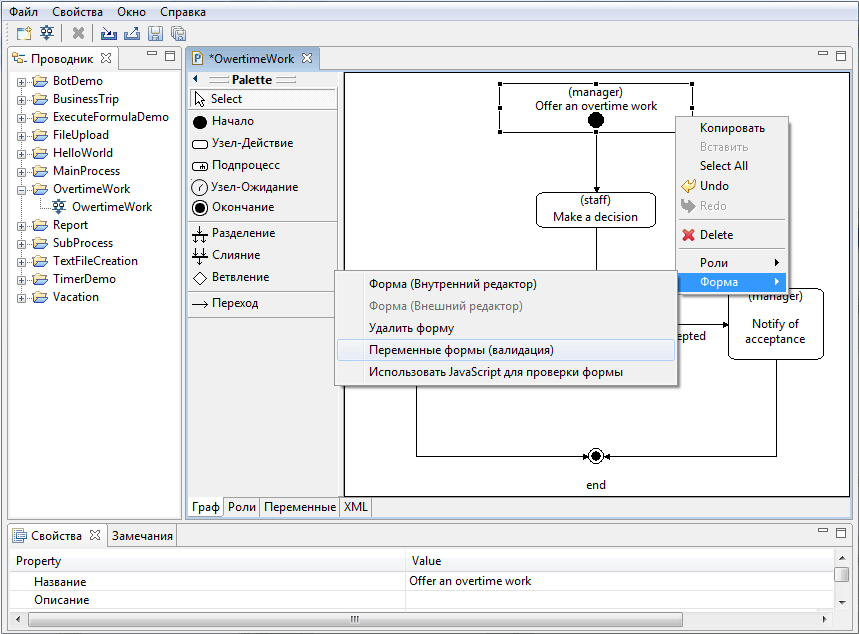Choose the Переход transition tool
Screen dimensions: 859x634
240,304
